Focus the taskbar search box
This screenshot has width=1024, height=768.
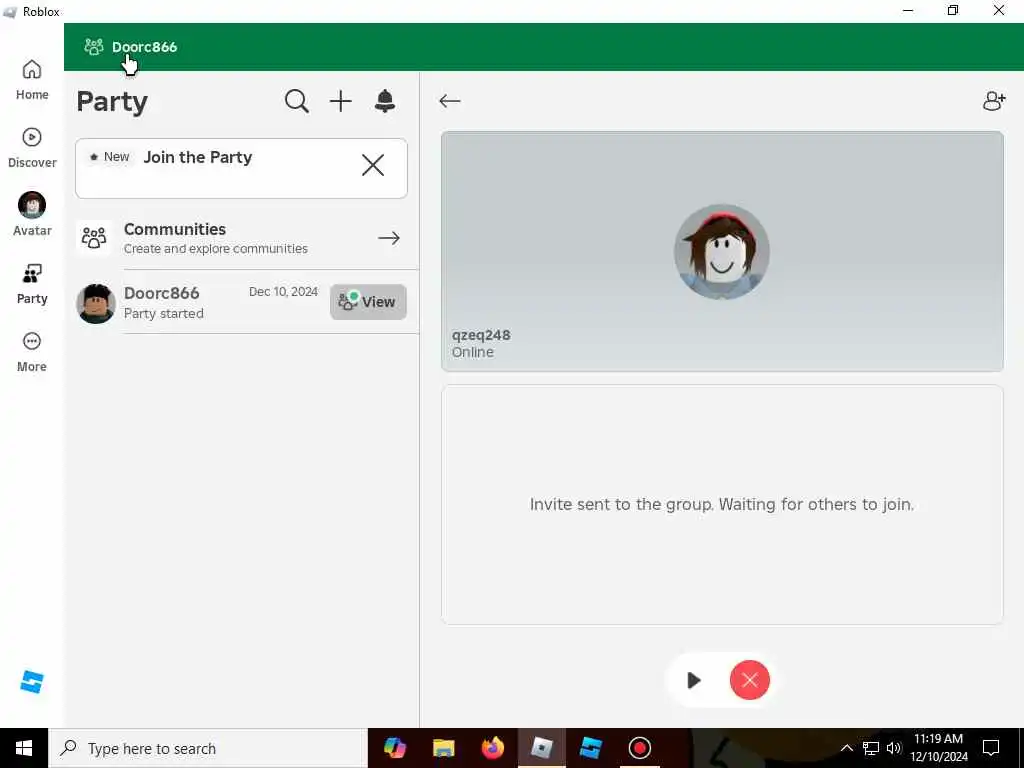[208, 748]
